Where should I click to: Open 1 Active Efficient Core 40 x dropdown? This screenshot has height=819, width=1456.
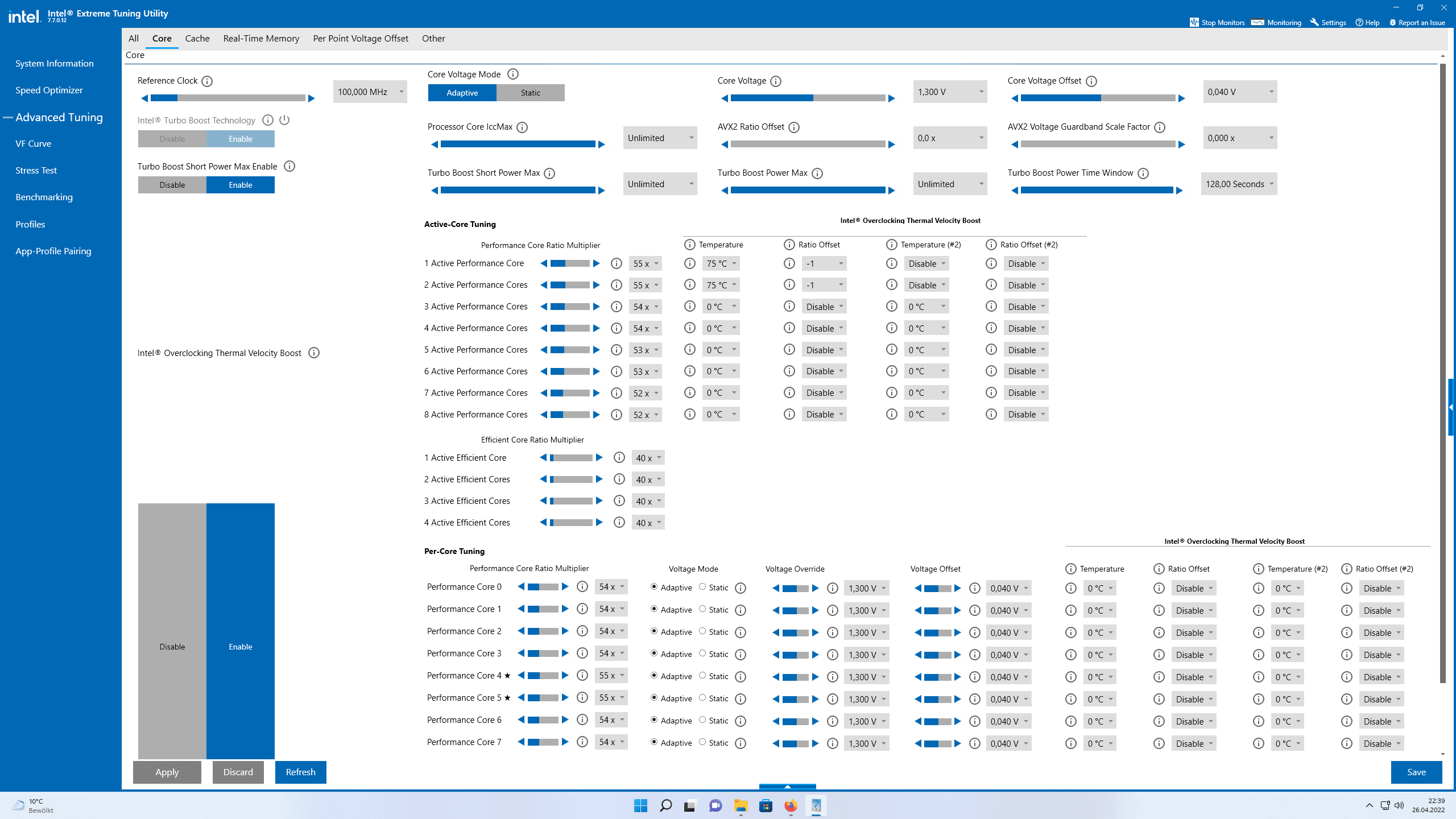tap(648, 458)
